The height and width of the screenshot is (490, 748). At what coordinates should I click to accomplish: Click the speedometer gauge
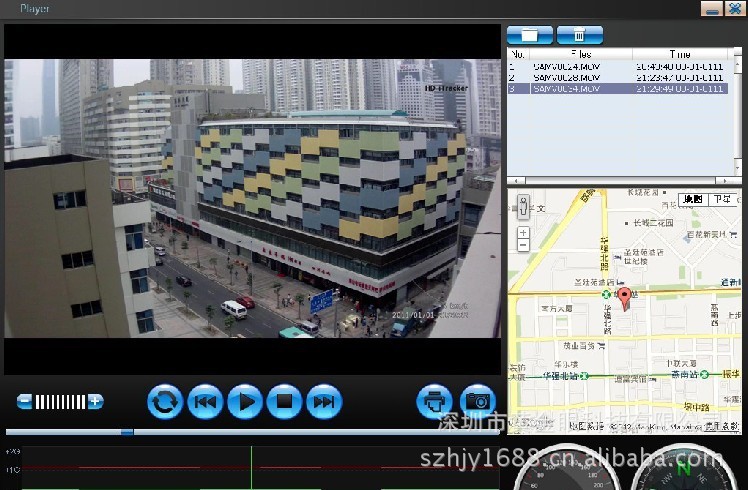tap(566, 469)
